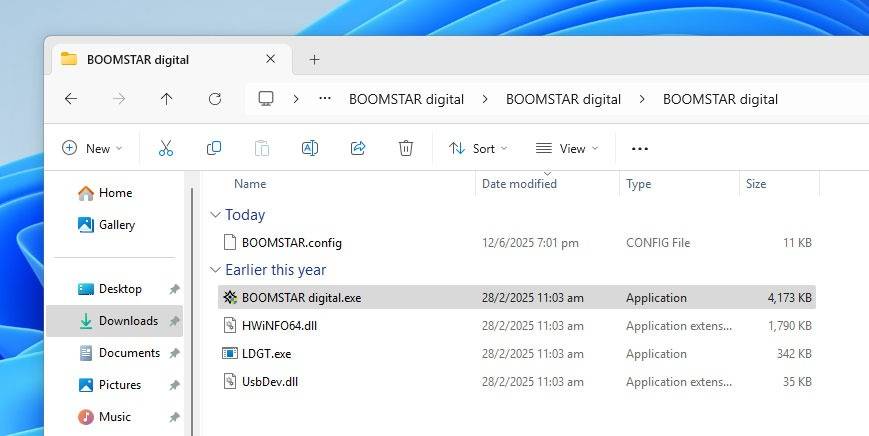Screen dimensions: 869x436
Task: Select the BOOMSTAR.config file
Action: [291, 243]
